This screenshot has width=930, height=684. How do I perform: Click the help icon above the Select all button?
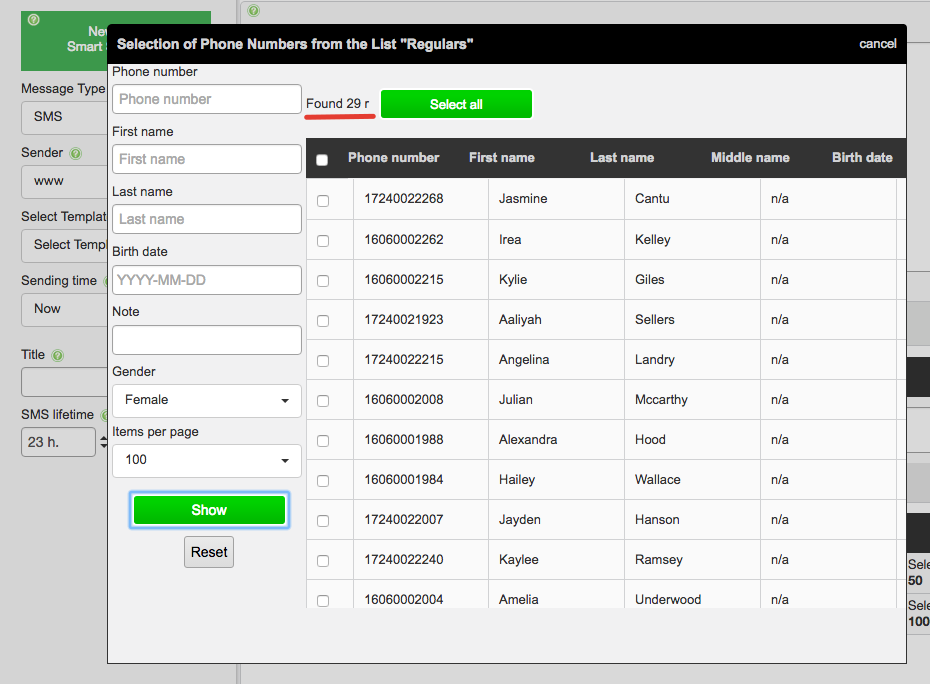tap(254, 10)
